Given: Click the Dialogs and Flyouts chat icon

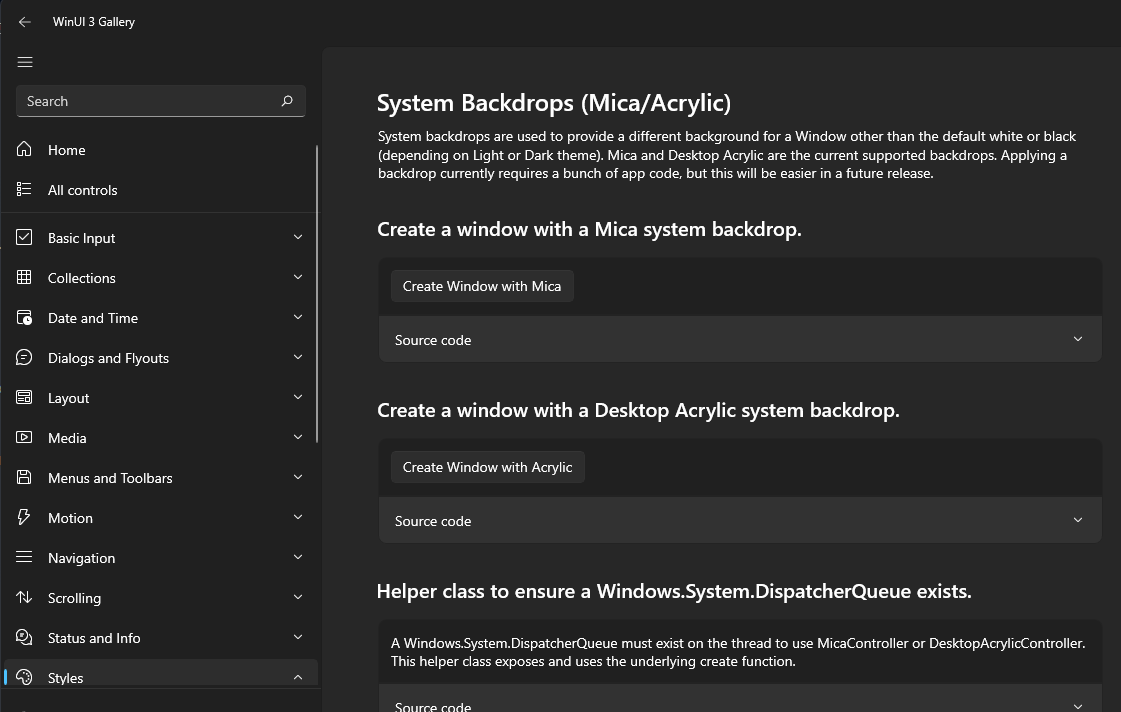Looking at the screenshot, I should (24, 357).
